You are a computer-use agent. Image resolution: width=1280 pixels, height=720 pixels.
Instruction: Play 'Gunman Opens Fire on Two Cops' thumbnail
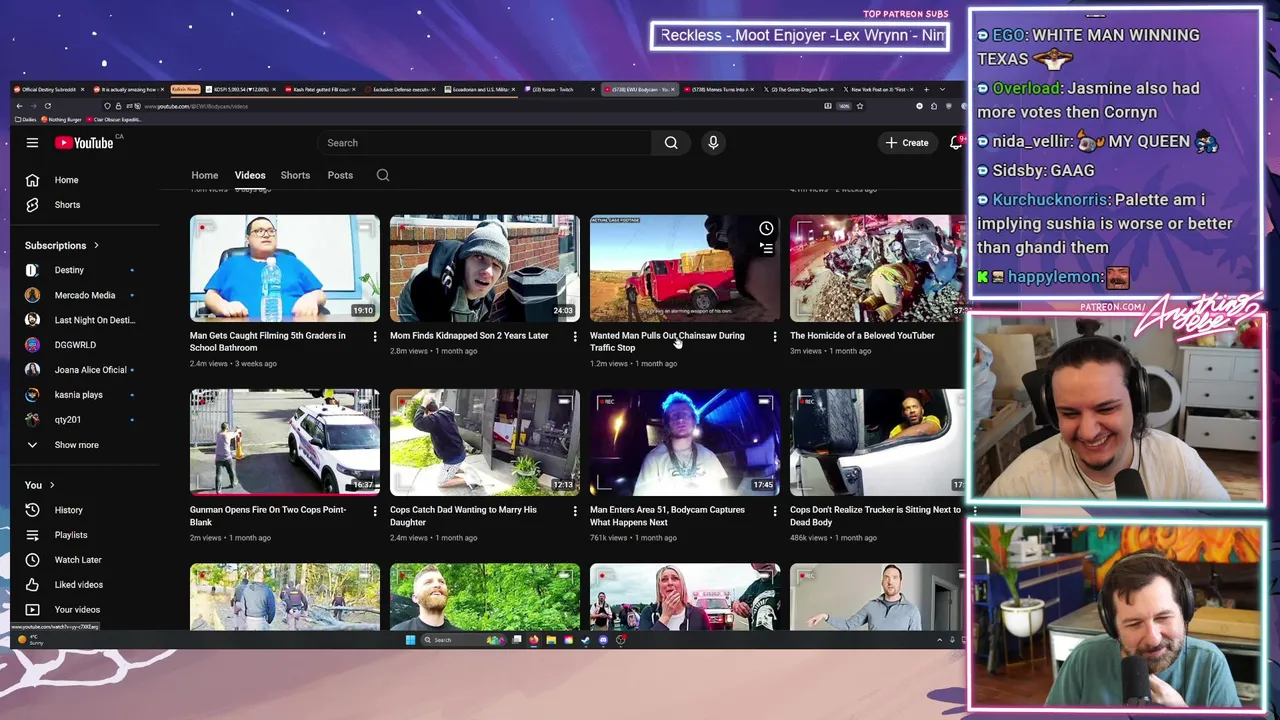285,442
